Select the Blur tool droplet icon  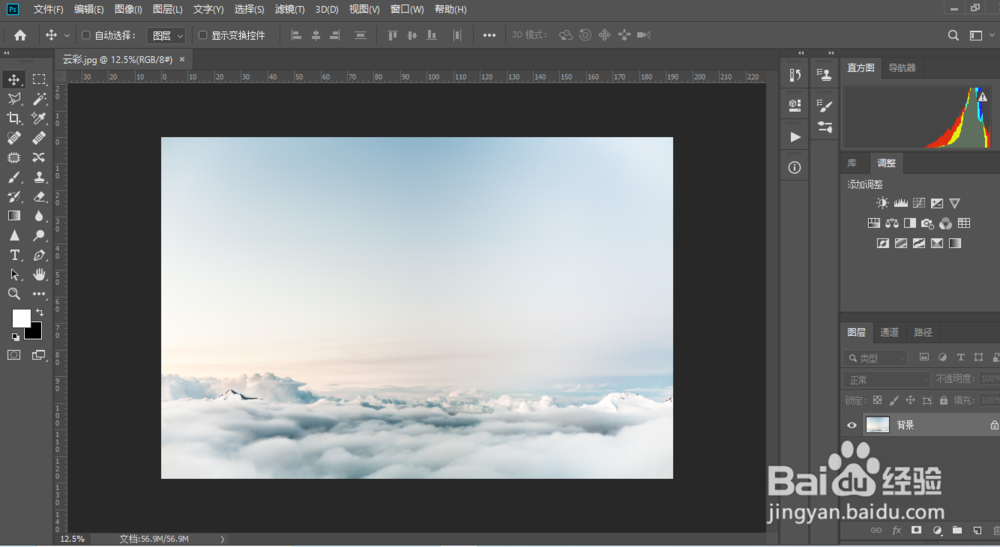pyautogui.click(x=39, y=216)
